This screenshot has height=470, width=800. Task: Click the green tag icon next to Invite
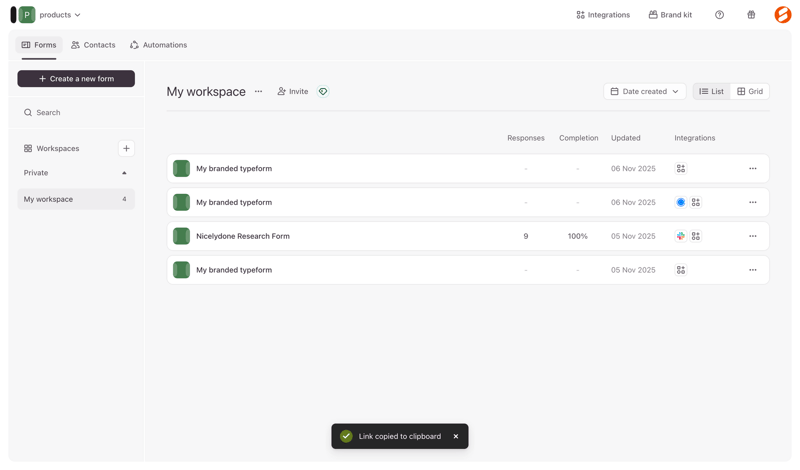pos(323,91)
